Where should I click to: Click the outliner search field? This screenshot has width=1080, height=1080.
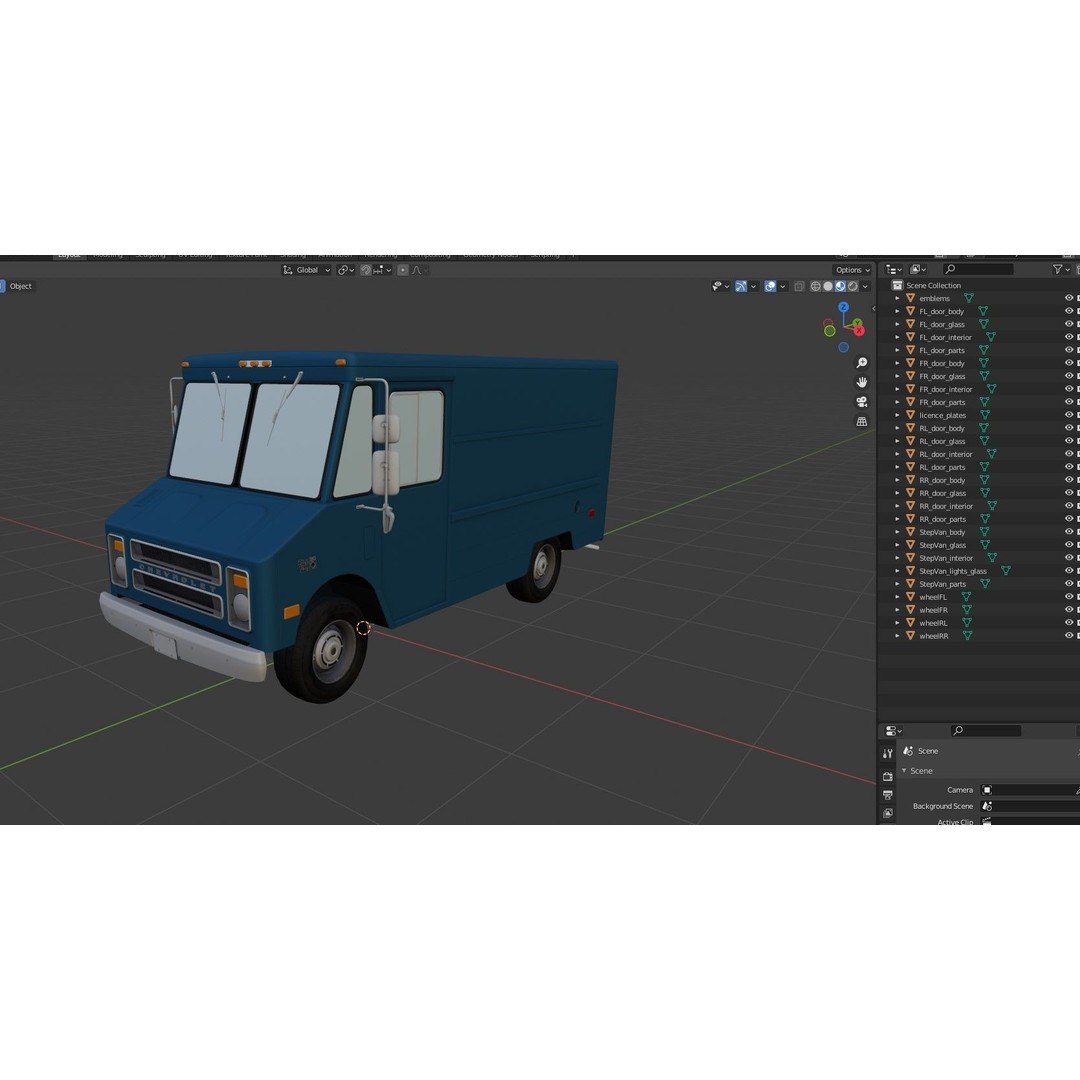(x=980, y=269)
